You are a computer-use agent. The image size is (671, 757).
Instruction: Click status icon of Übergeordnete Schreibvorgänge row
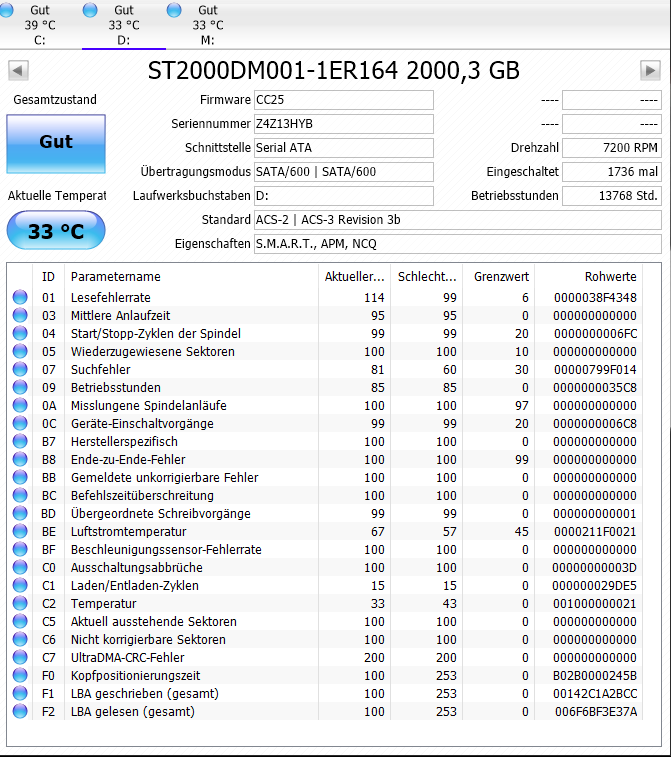tap(20, 513)
